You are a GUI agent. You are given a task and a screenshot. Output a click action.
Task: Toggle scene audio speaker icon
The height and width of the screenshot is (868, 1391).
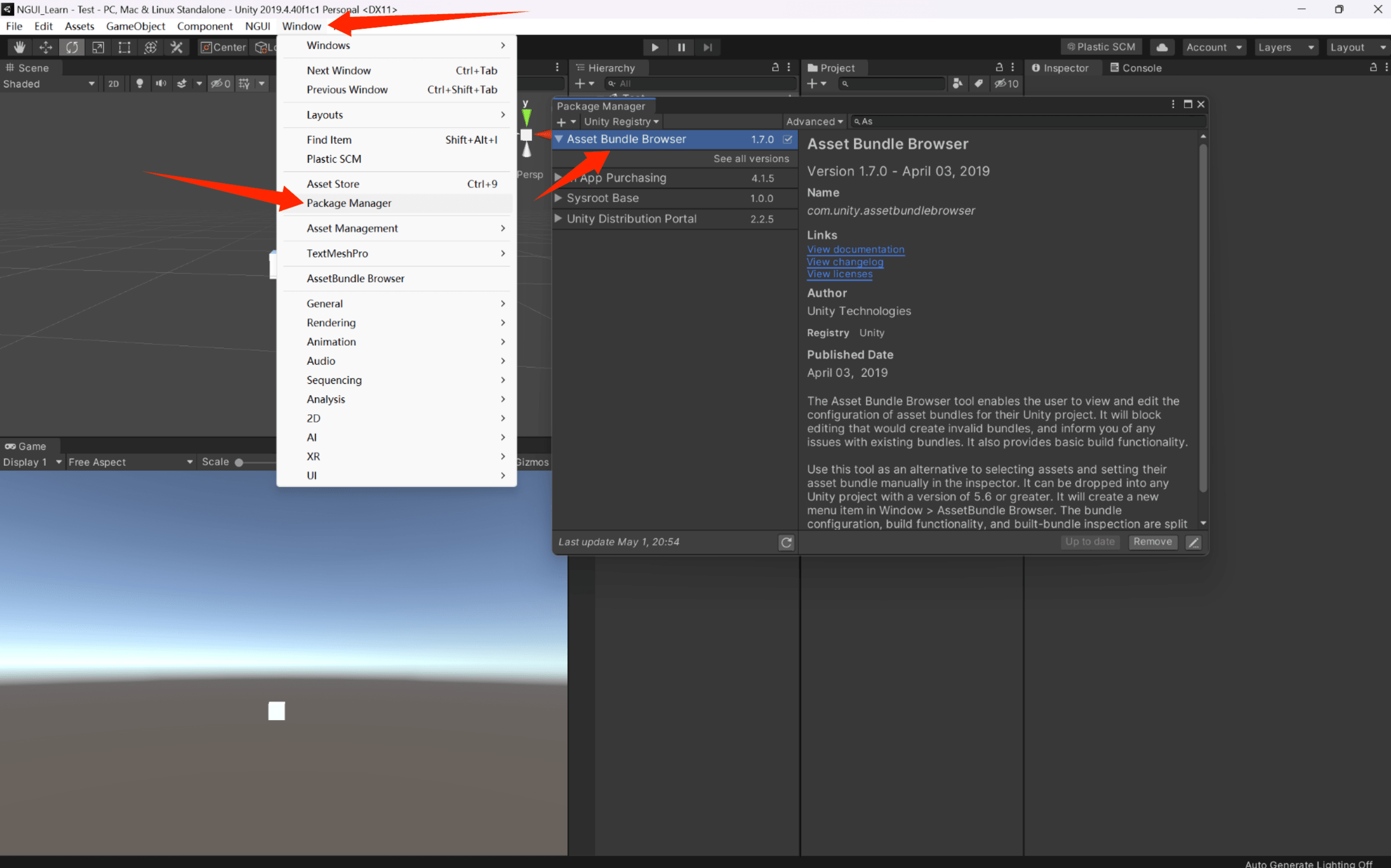click(161, 84)
